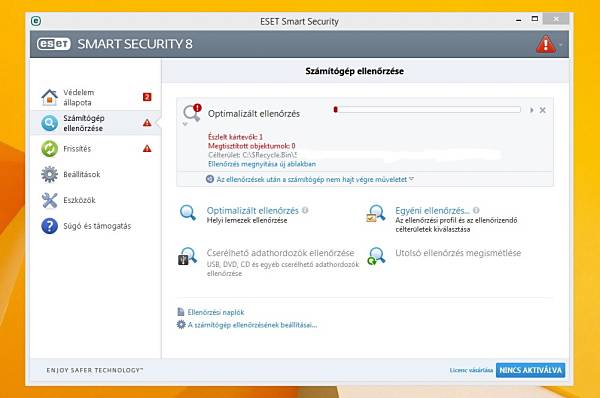Click the ESET logo in header
The width and height of the screenshot is (600, 398).
pos(54,44)
